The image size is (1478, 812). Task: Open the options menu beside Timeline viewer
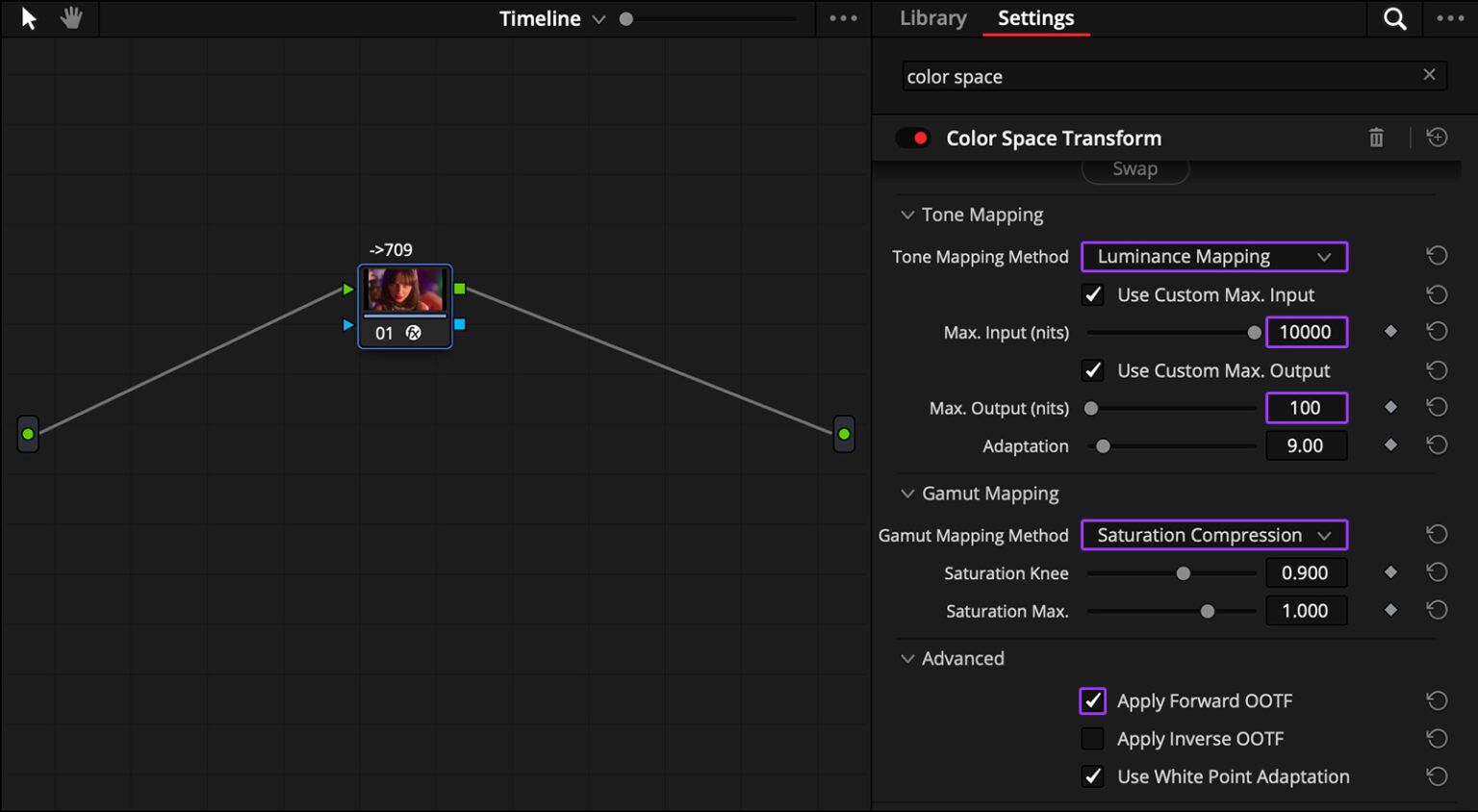click(x=842, y=17)
